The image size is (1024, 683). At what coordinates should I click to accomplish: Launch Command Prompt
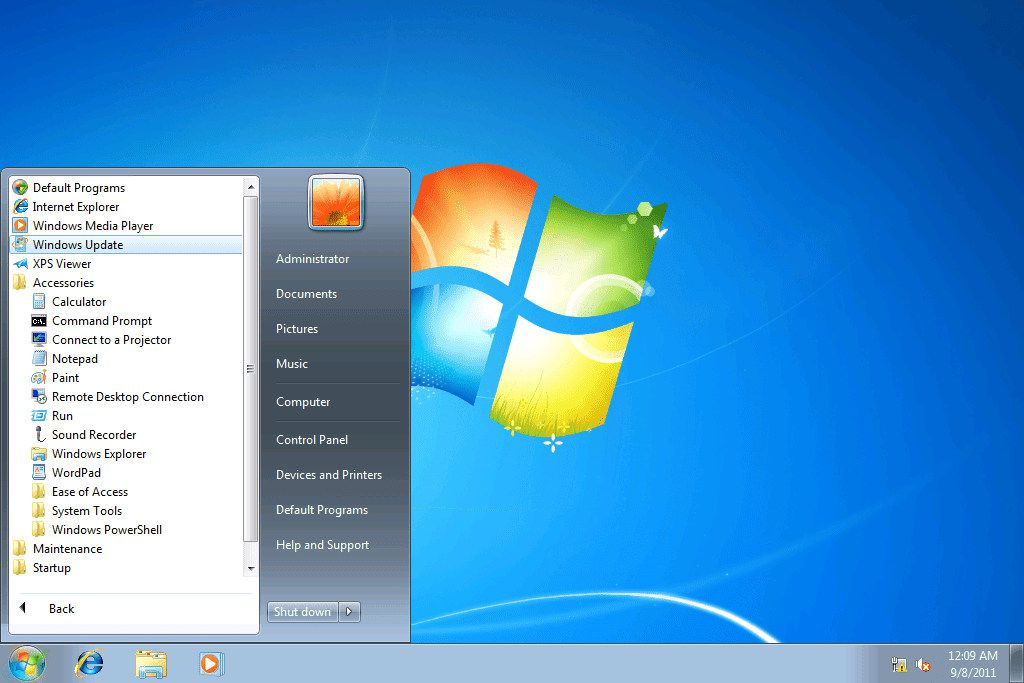(x=103, y=320)
